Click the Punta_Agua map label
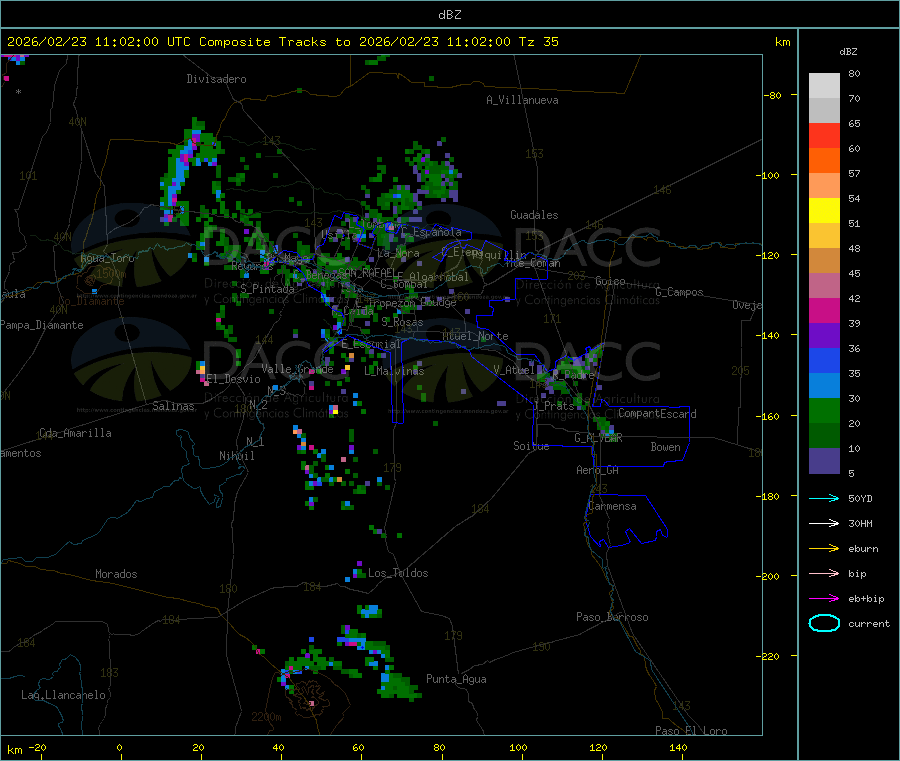900x761 pixels. [456, 679]
